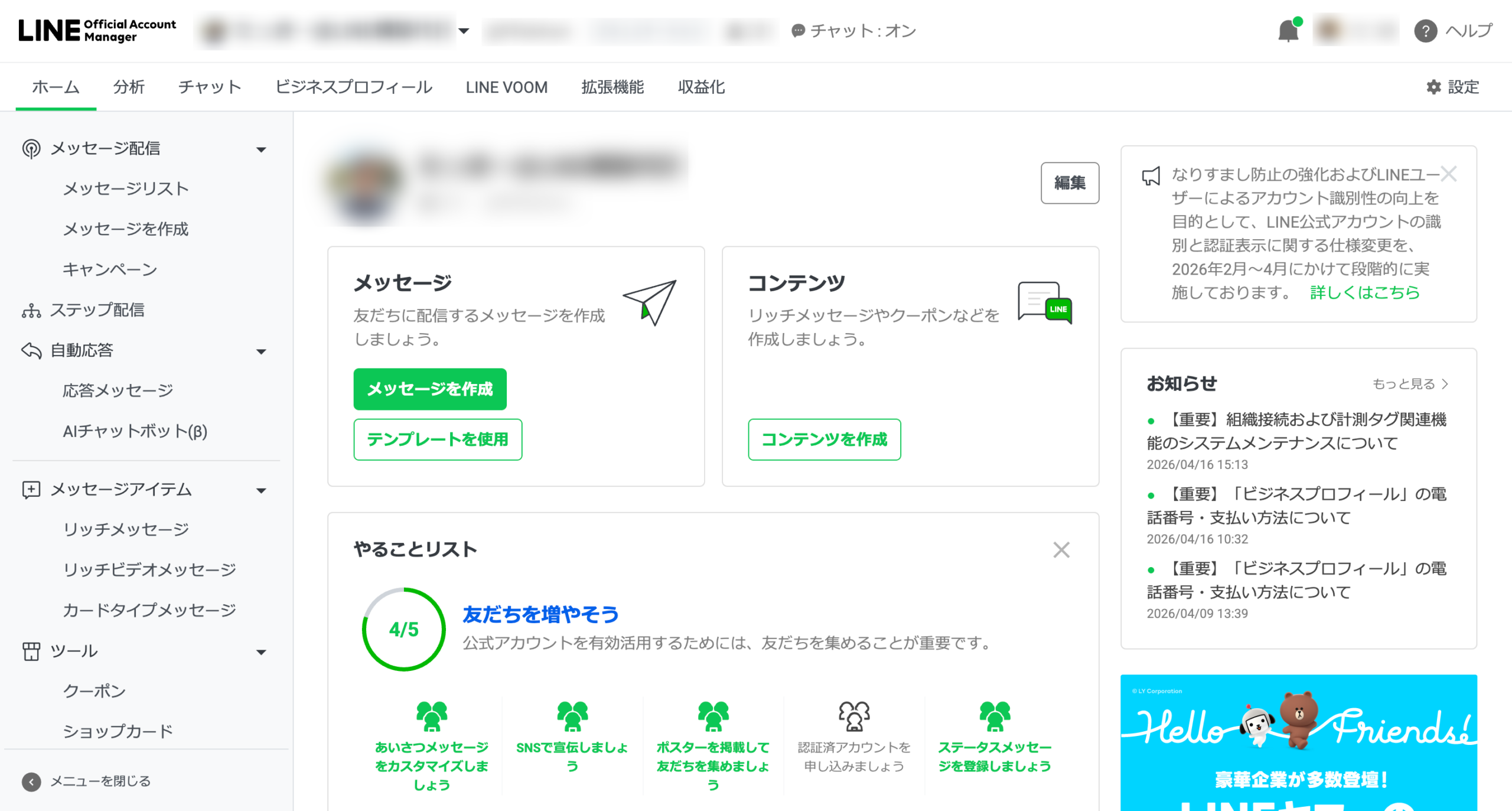Click the メッセージ配信 broadcast icon
This screenshot has width=1512, height=811.
31,148
